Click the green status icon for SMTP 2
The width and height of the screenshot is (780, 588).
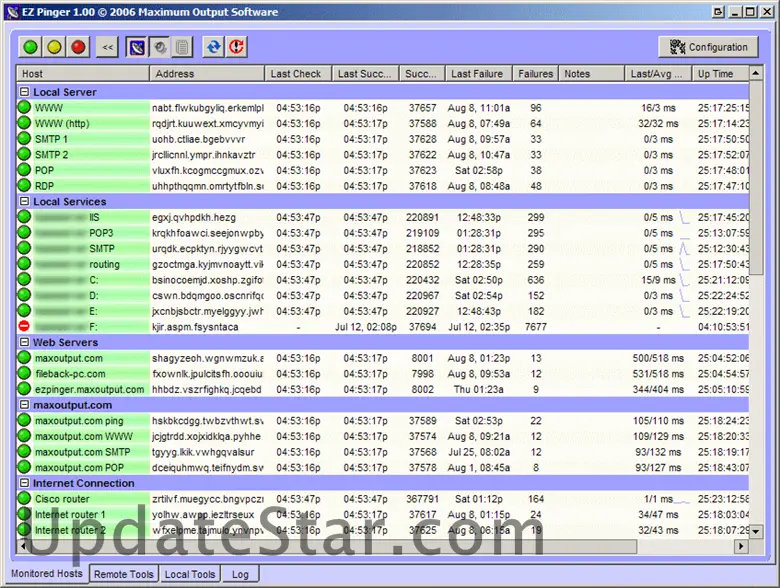24,154
